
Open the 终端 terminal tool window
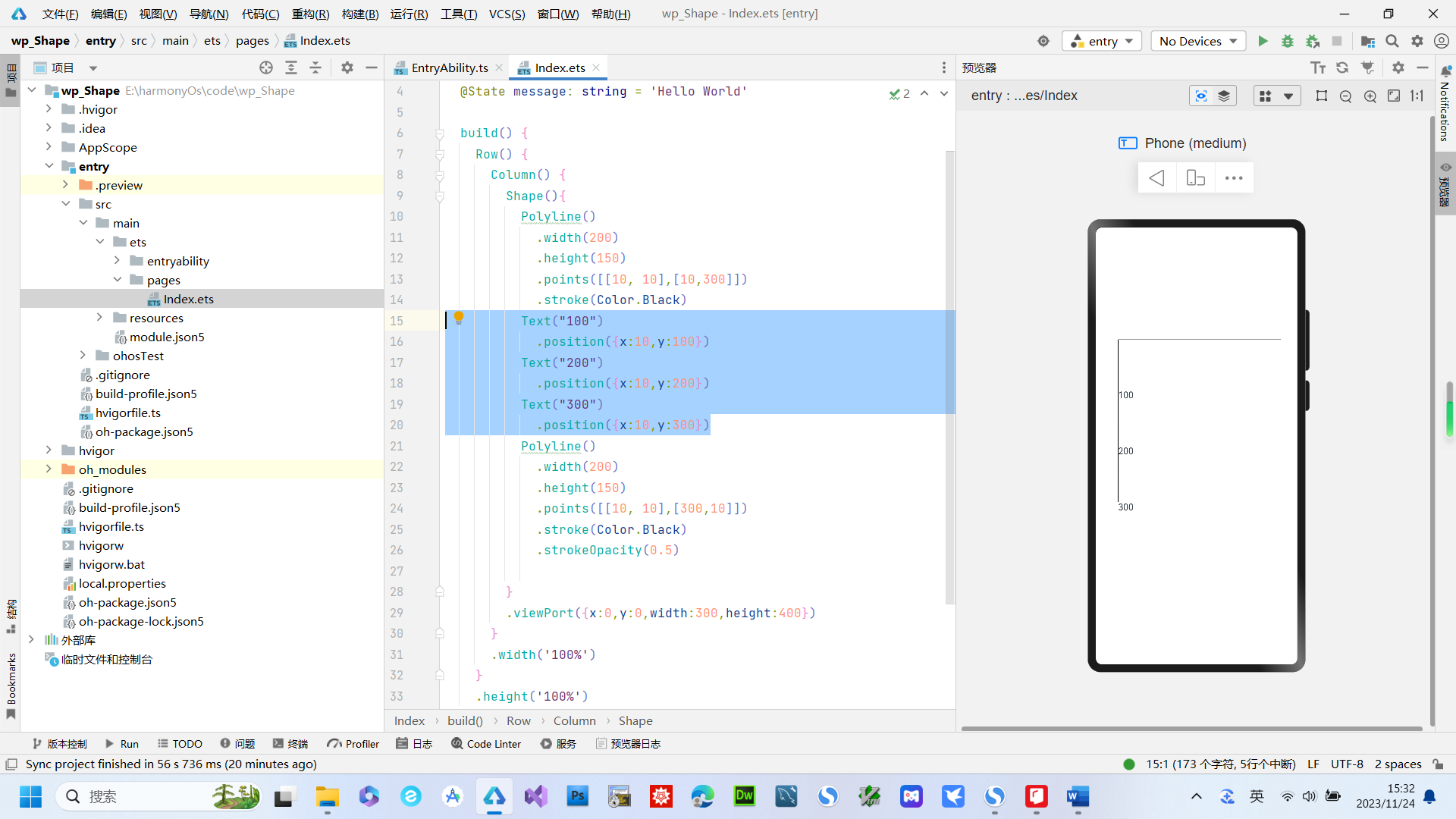pyautogui.click(x=290, y=744)
